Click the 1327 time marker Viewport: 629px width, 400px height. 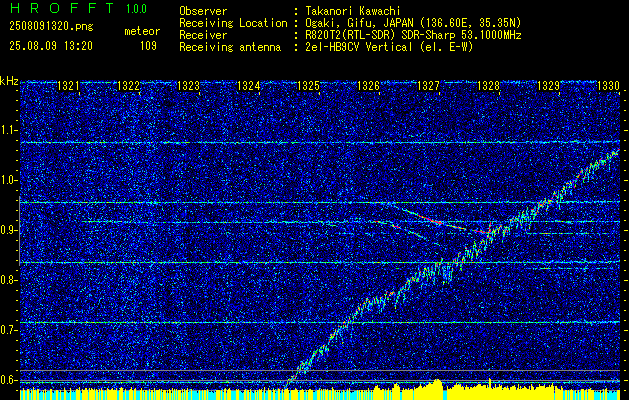point(428,85)
